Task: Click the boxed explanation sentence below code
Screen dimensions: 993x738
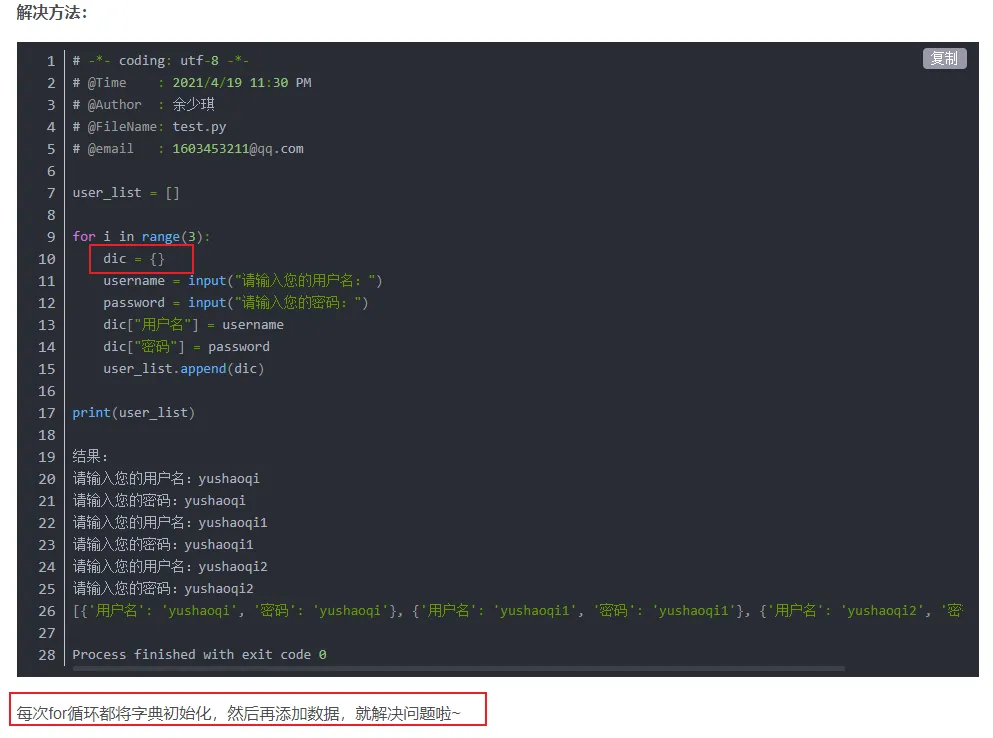Action: point(239,714)
